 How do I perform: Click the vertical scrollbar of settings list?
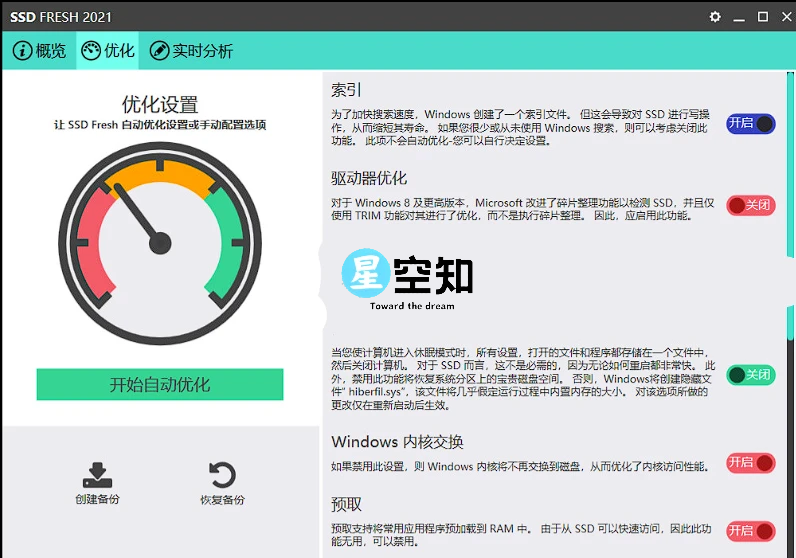[x=790, y=206]
